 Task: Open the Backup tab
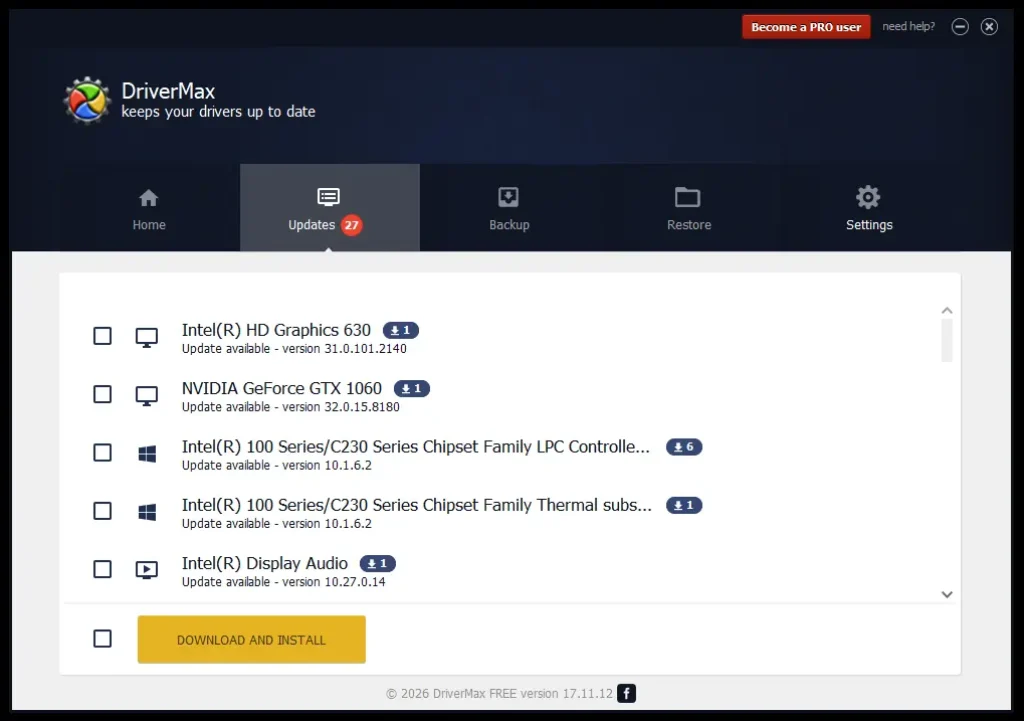coord(509,209)
